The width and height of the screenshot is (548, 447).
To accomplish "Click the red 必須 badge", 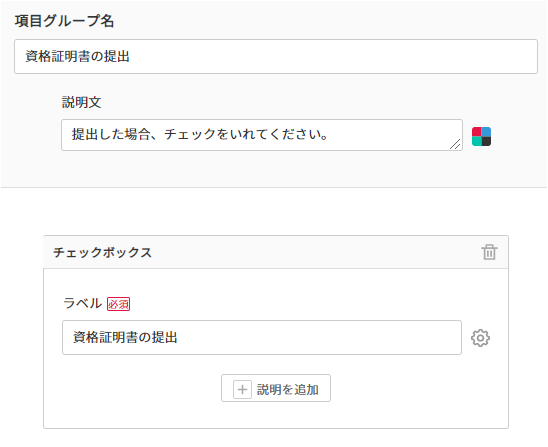I will (118, 304).
